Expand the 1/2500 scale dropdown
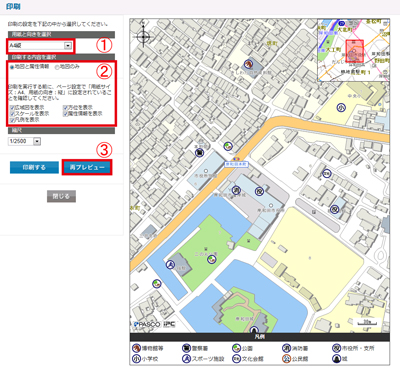The width and height of the screenshot is (400, 374). 24,141
